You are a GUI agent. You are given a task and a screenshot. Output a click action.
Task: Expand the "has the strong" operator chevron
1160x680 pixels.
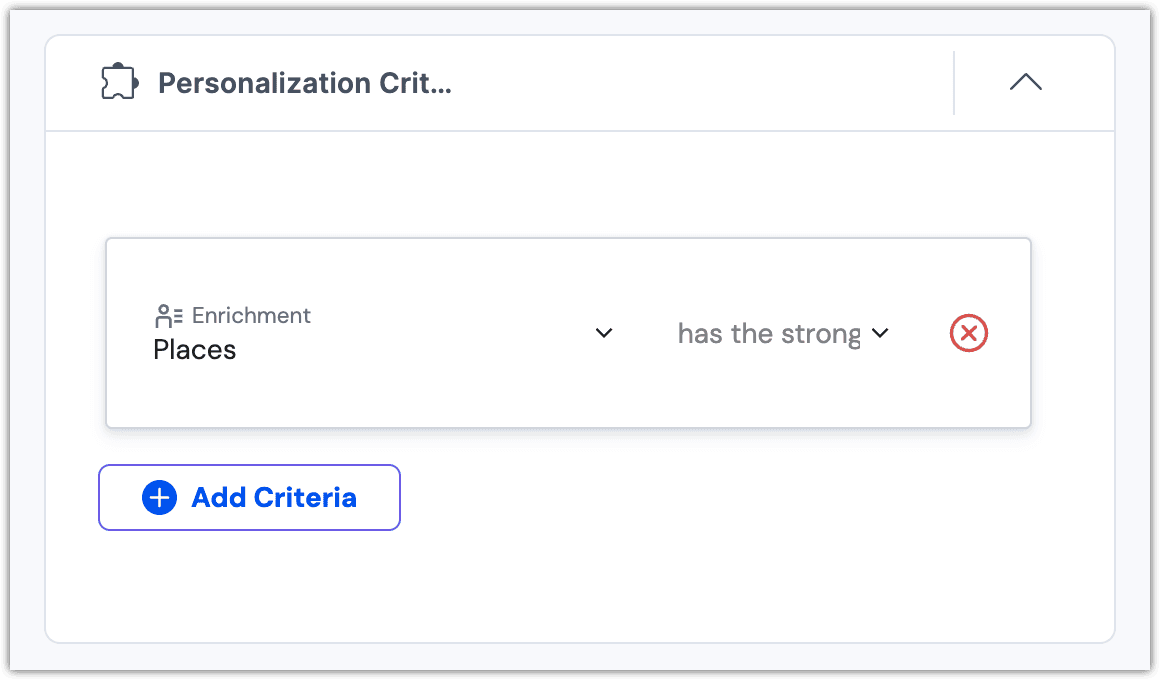880,333
